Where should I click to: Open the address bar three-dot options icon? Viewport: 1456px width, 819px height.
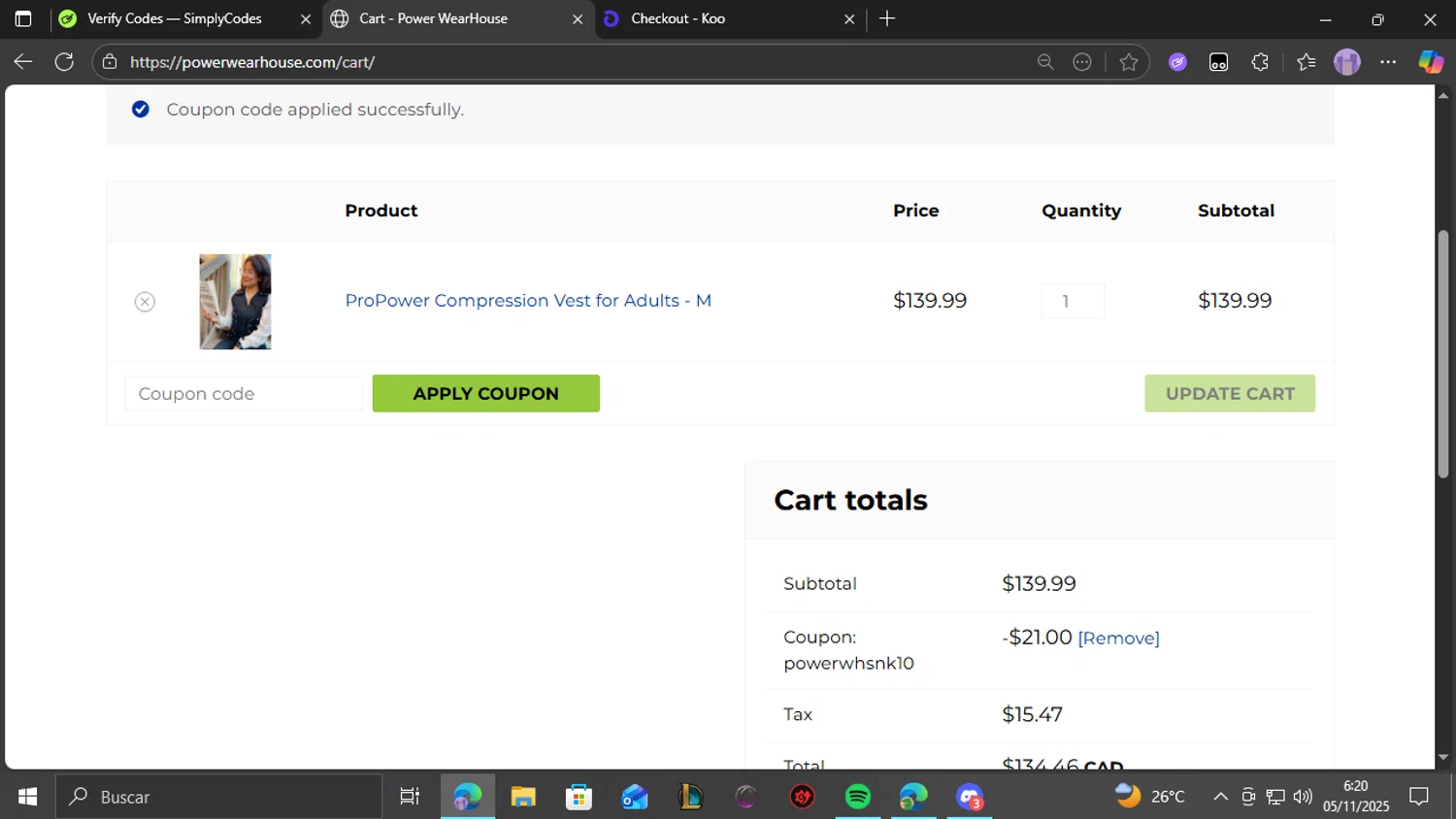(x=1082, y=62)
